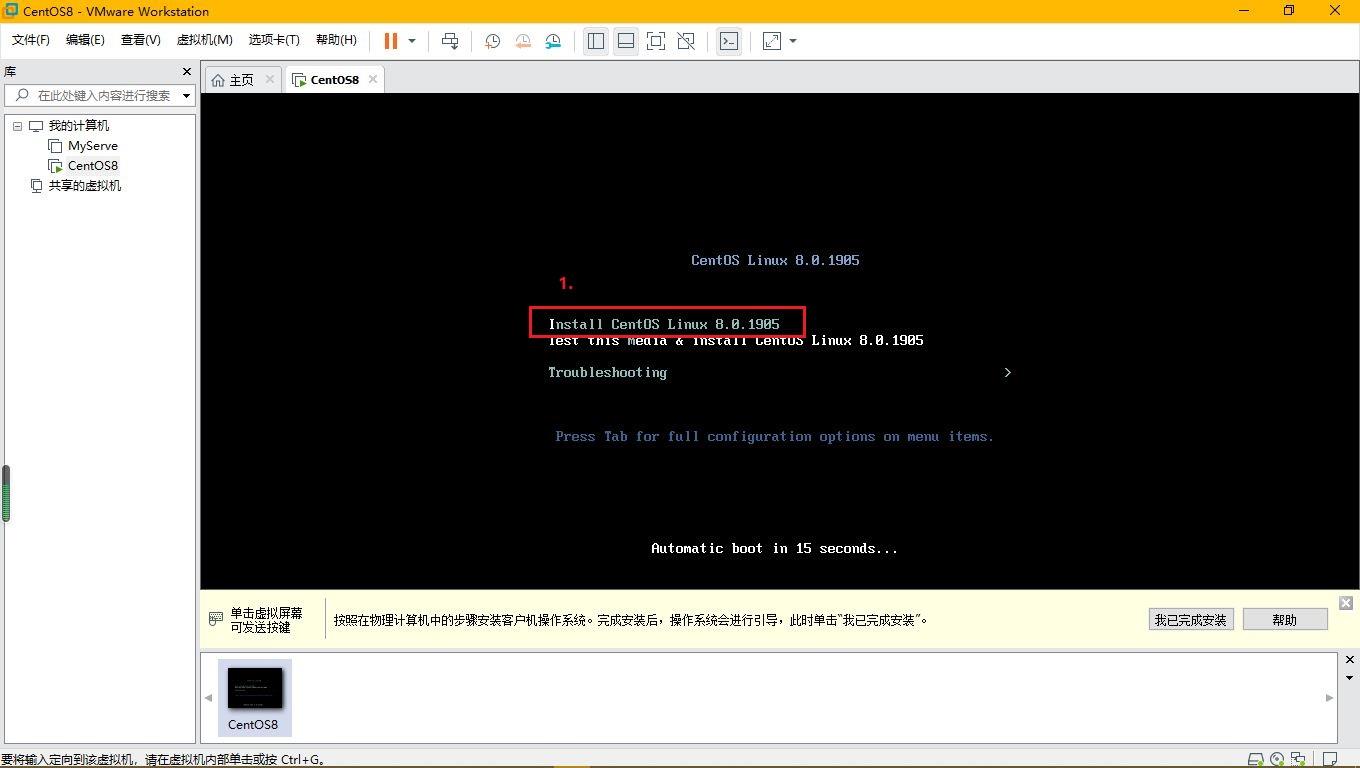Image resolution: width=1360 pixels, height=768 pixels.
Task: Select CentOS8 in the library tree
Action: coord(93,166)
